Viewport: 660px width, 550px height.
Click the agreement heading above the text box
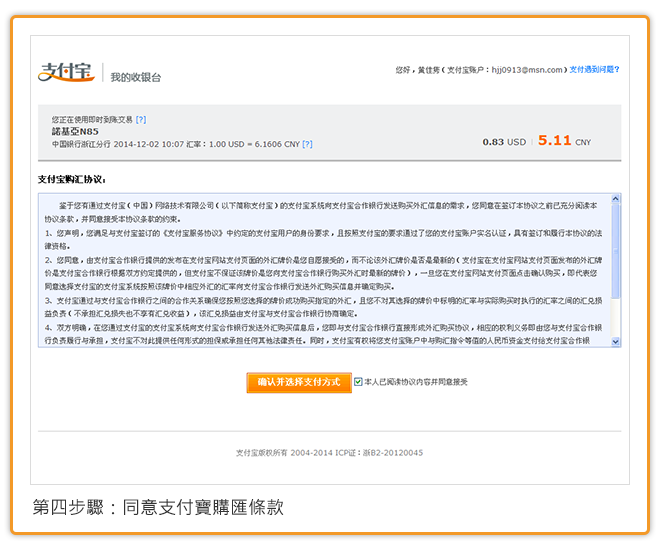tap(72, 179)
